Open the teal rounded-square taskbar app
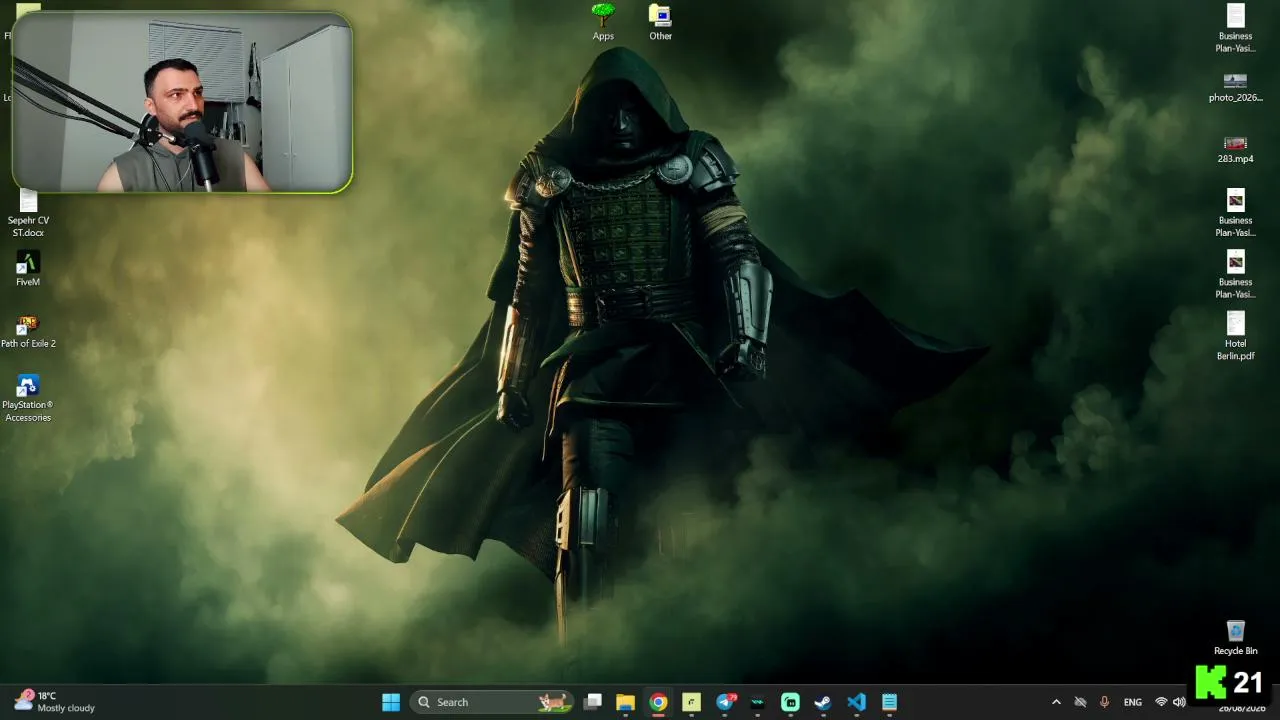Image resolution: width=1280 pixels, height=720 pixels. (x=790, y=702)
